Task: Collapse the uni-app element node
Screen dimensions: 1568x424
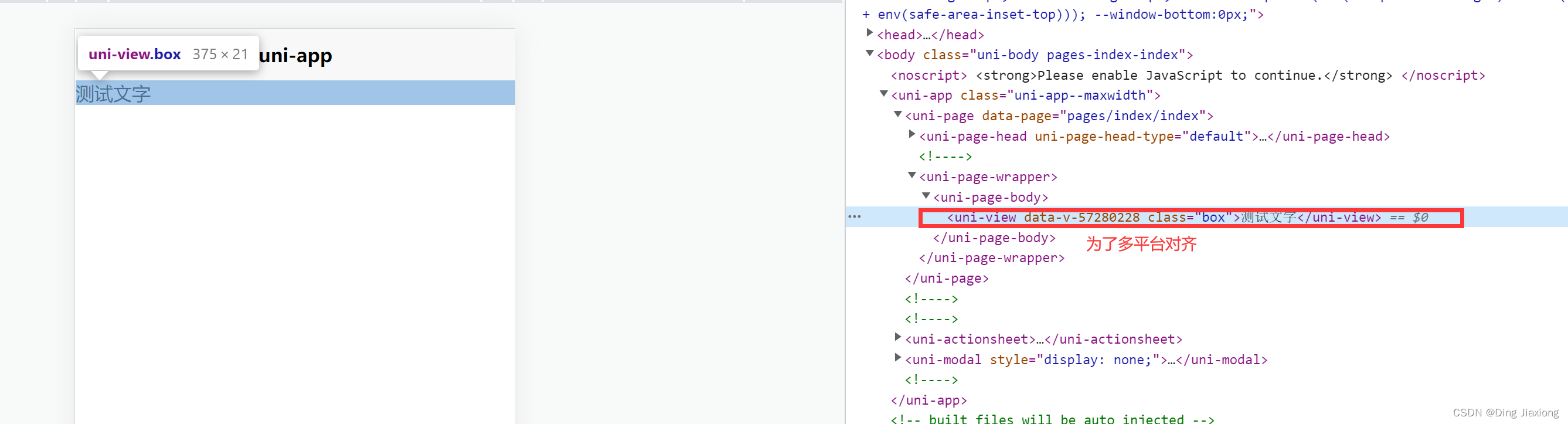Action: [x=884, y=94]
